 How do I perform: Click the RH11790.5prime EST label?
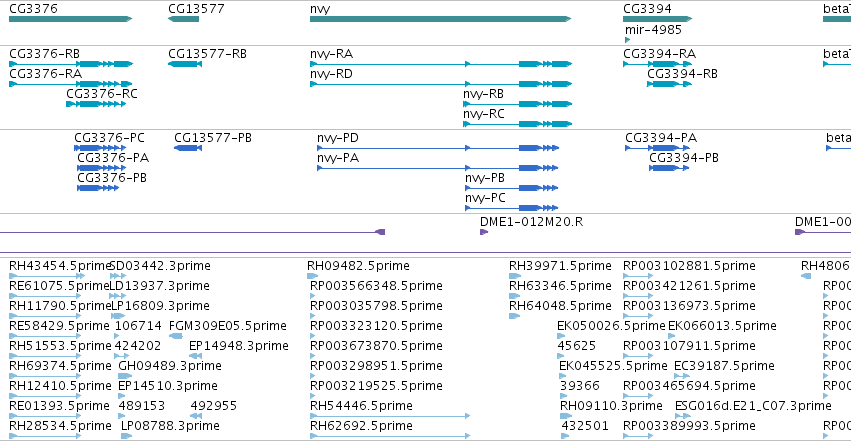click(x=60, y=306)
